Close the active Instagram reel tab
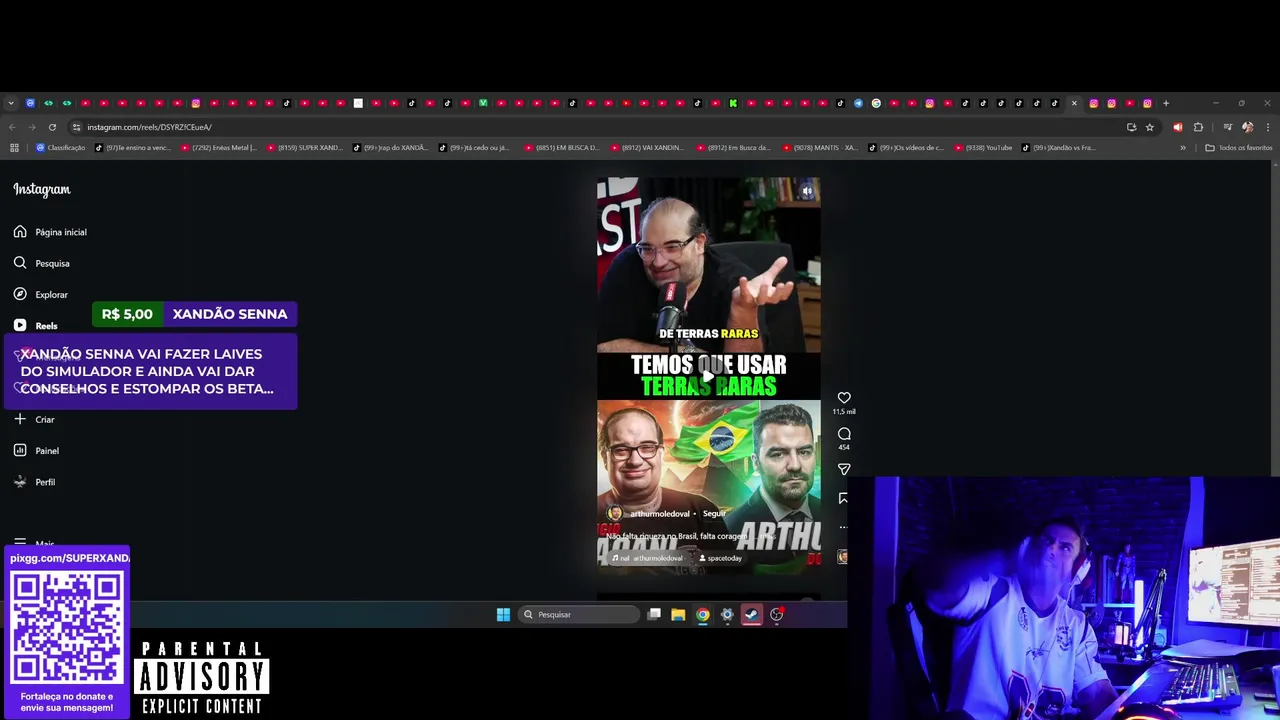Image resolution: width=1280 pixels, height=720 pixels. coord(1074,103)
